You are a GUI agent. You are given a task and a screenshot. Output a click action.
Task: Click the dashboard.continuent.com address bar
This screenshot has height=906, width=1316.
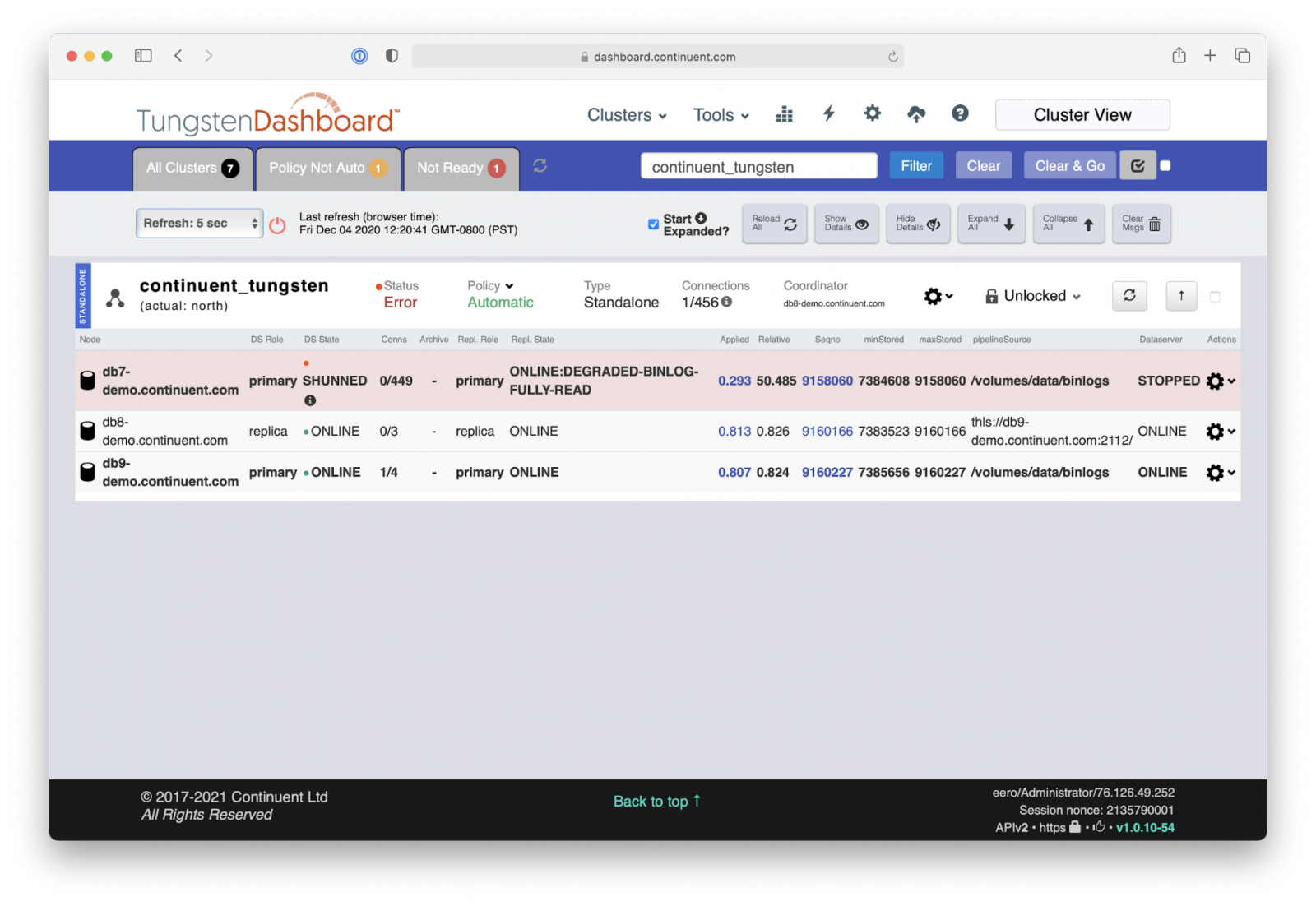pyautogui.click(x=657, y=57)
